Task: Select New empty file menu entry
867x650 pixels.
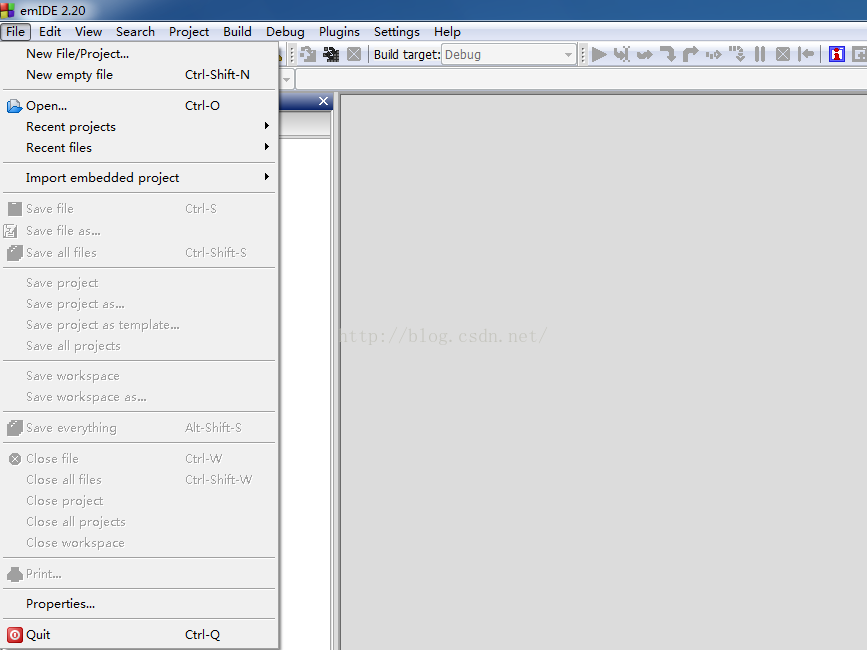Action: point(139,75)
